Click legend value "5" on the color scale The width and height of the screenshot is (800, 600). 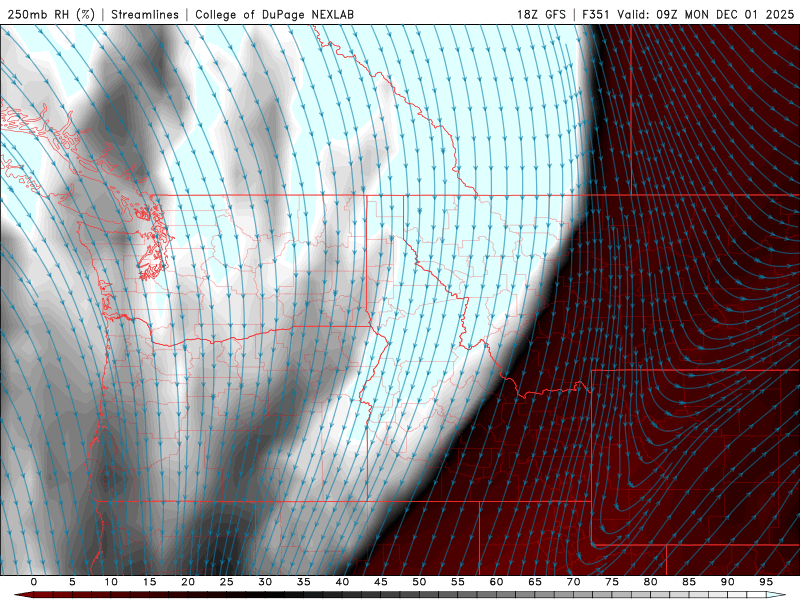pyautogui.click(x=72, y=582)
